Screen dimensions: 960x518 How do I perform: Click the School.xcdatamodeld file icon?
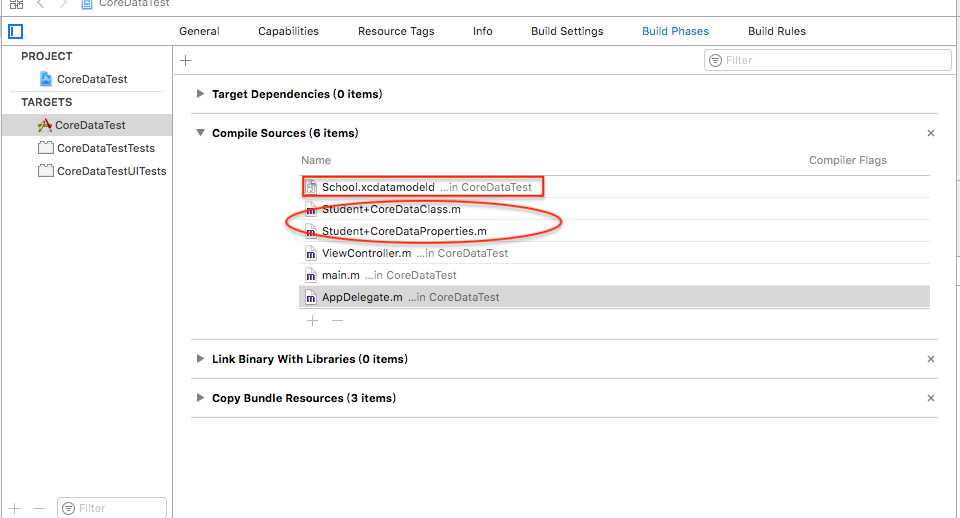pyautogui.click(x=311, y=187)
